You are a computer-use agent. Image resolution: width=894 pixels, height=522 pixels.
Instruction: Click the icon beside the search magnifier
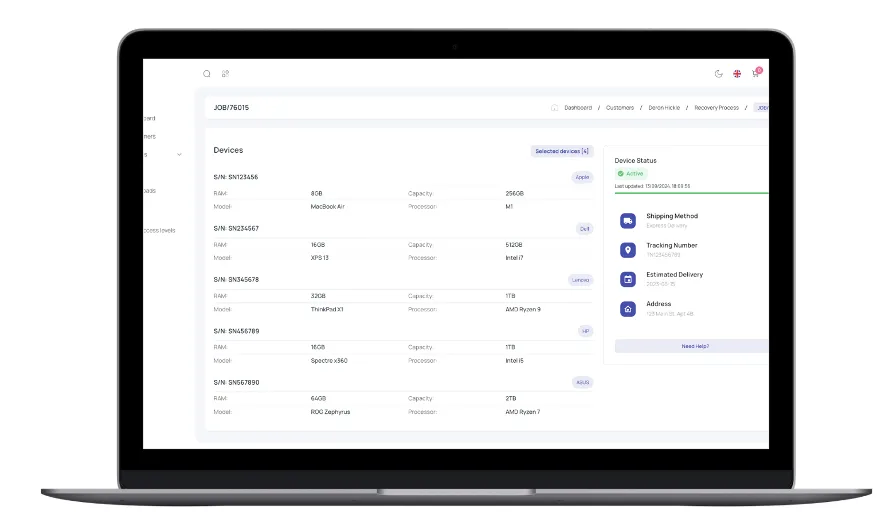point(225,73)
